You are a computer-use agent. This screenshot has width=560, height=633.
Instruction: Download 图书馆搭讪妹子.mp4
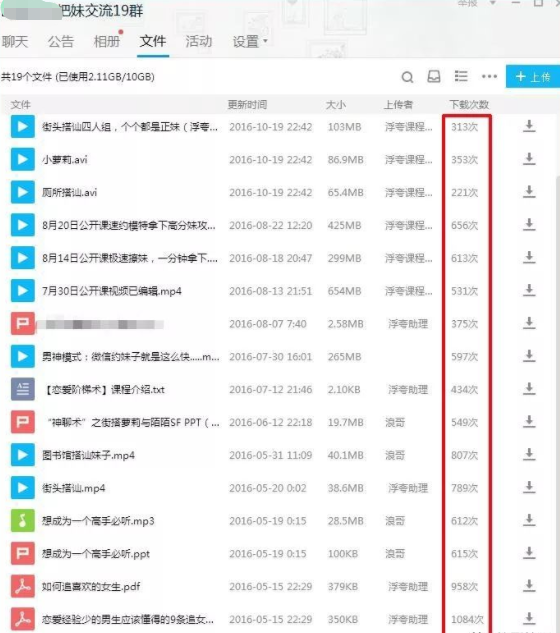[529, 455]
